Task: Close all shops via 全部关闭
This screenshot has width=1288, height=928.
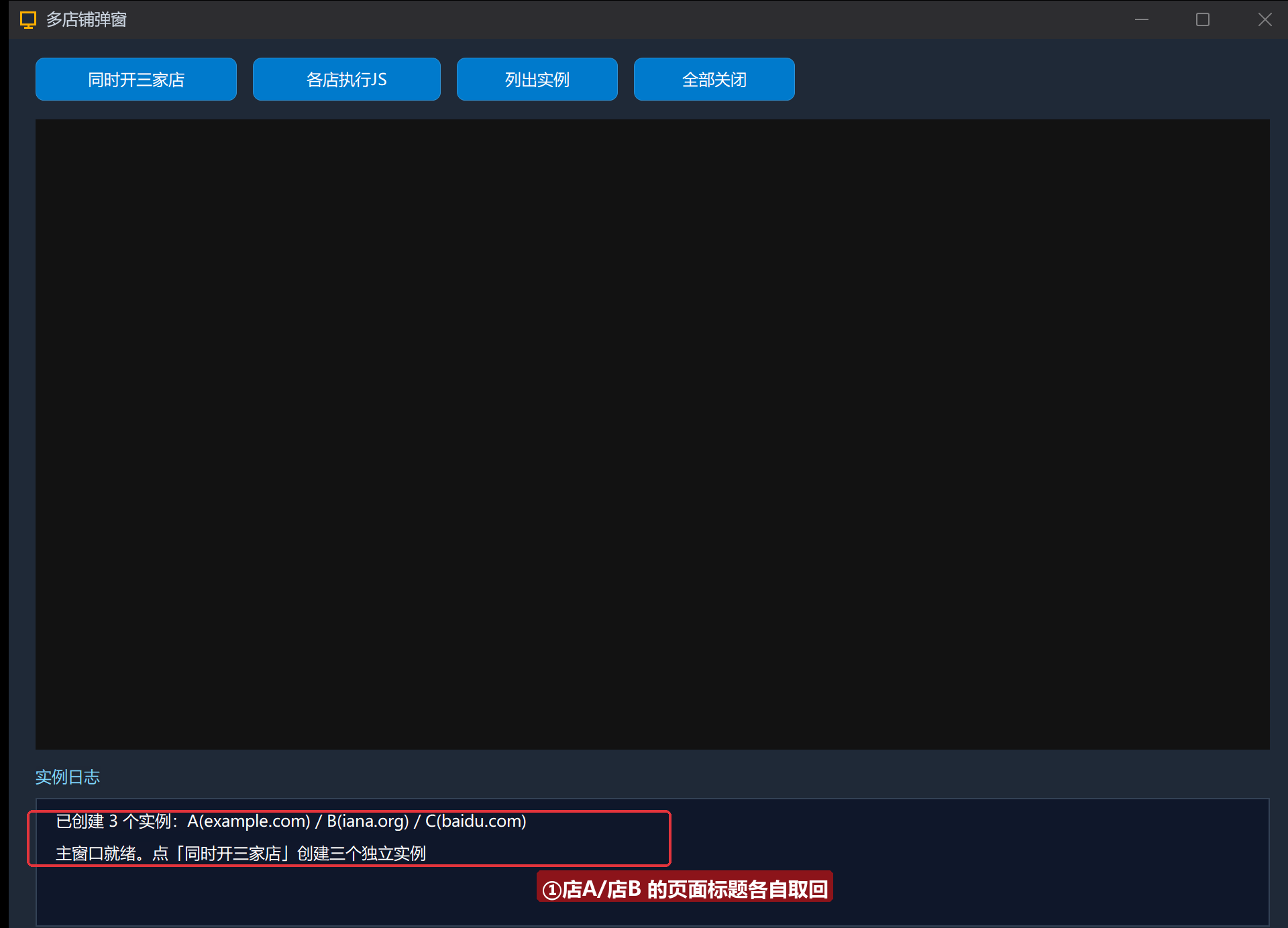Action: pyautogui.click(x=714, y=79)
